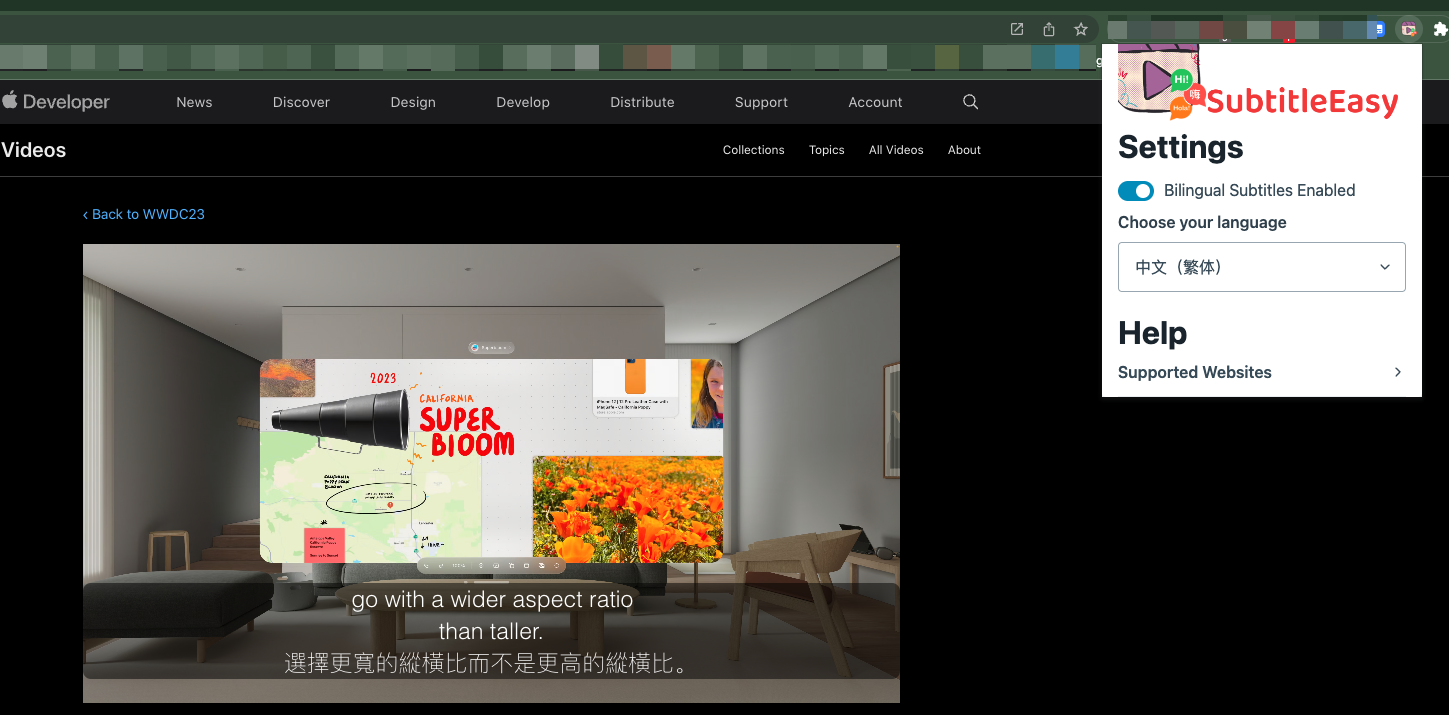This screenshot has height=715, width=1449.
Task: Follow the Back to WWDC23 link
Action: [x=143, y=213]
